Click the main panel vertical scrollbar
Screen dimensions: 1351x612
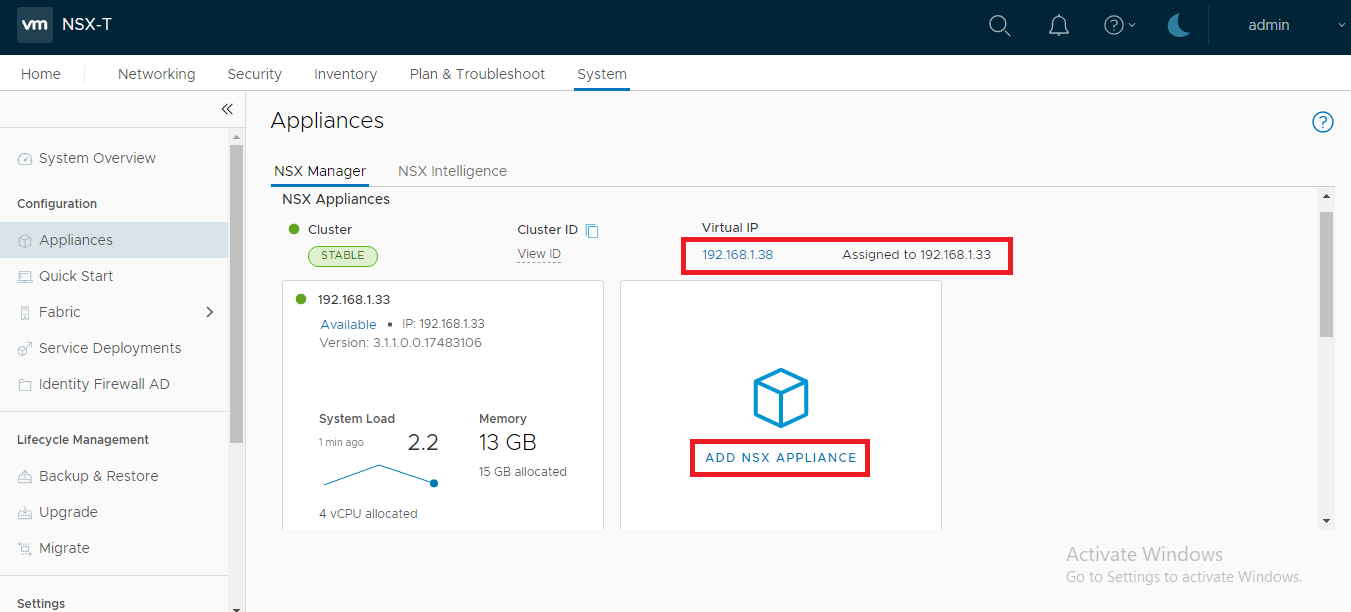tap(1326, 274)
